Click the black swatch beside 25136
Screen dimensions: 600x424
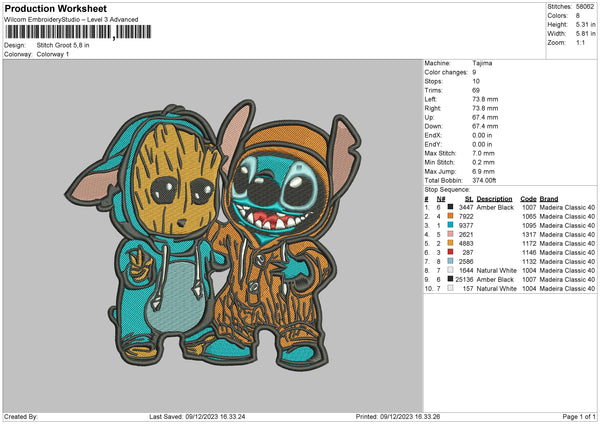click(450, 279)
